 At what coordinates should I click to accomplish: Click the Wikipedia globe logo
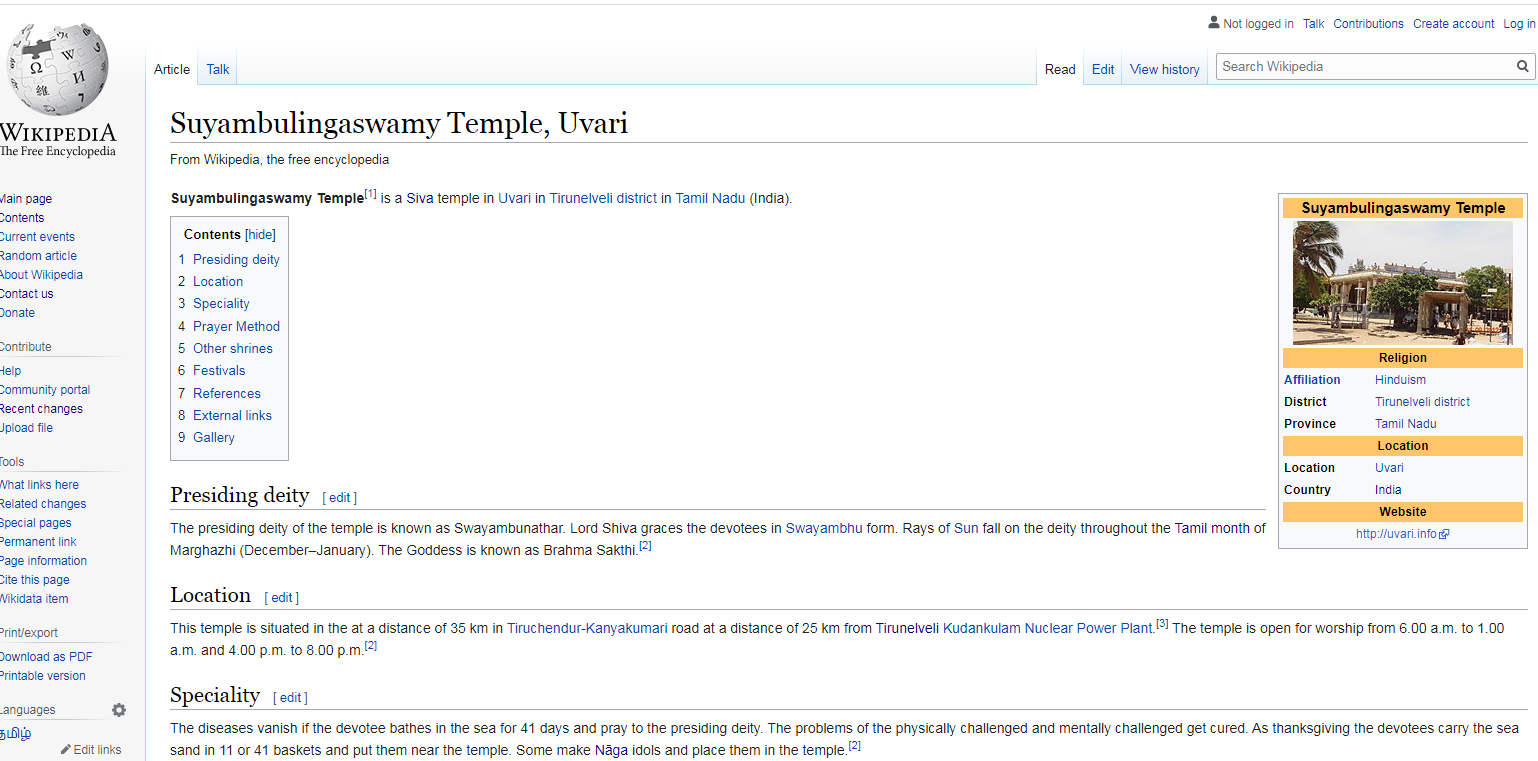tap(56, 70)
